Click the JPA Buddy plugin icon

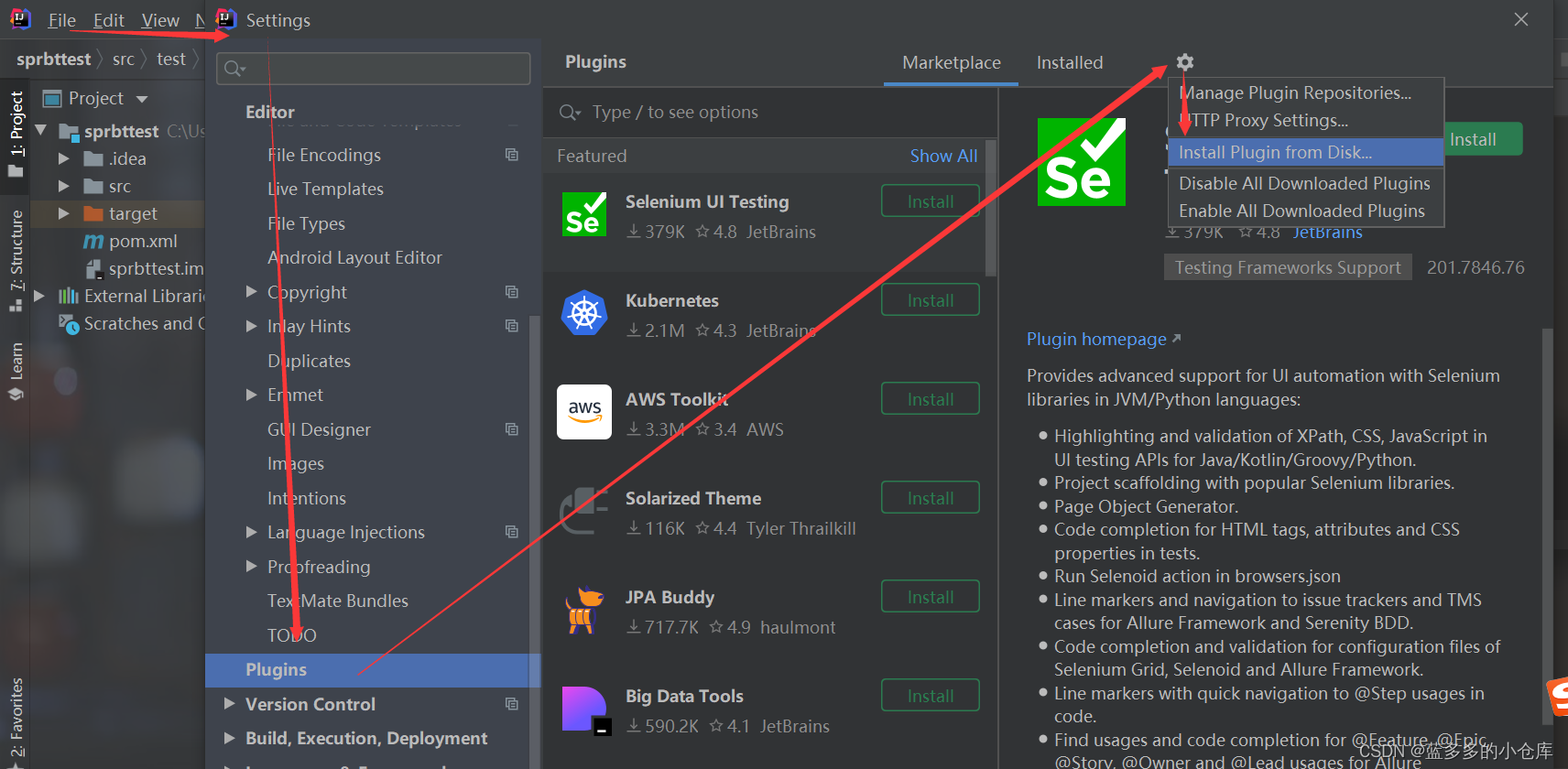click(584, 611)
